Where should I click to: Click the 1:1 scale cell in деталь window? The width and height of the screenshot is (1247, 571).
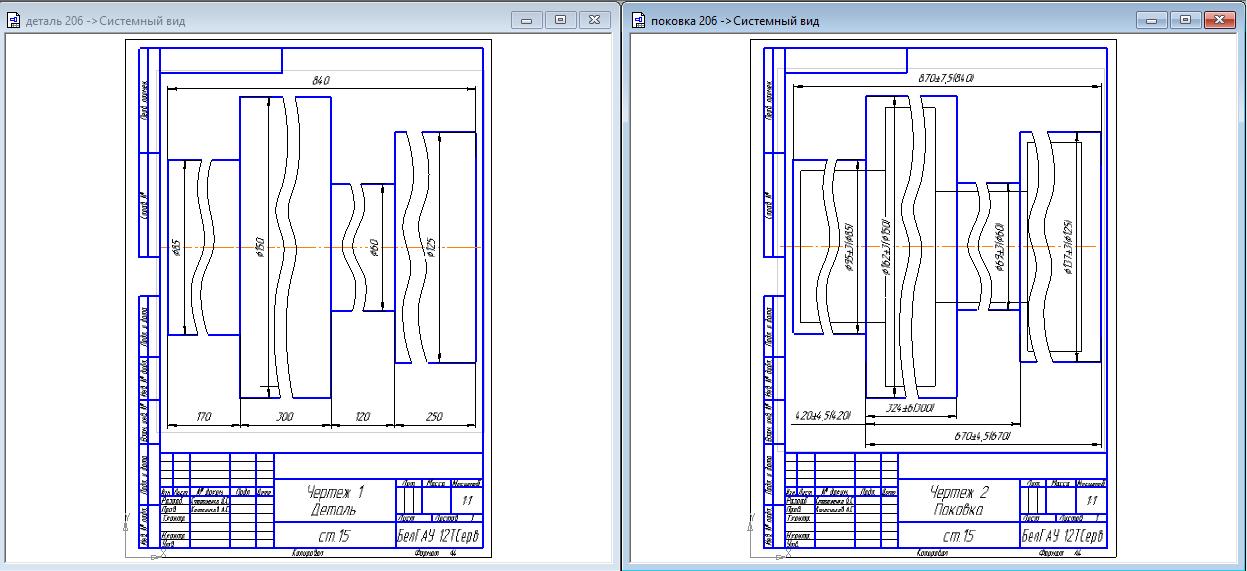pyautogui.click(x=467, y=500)
